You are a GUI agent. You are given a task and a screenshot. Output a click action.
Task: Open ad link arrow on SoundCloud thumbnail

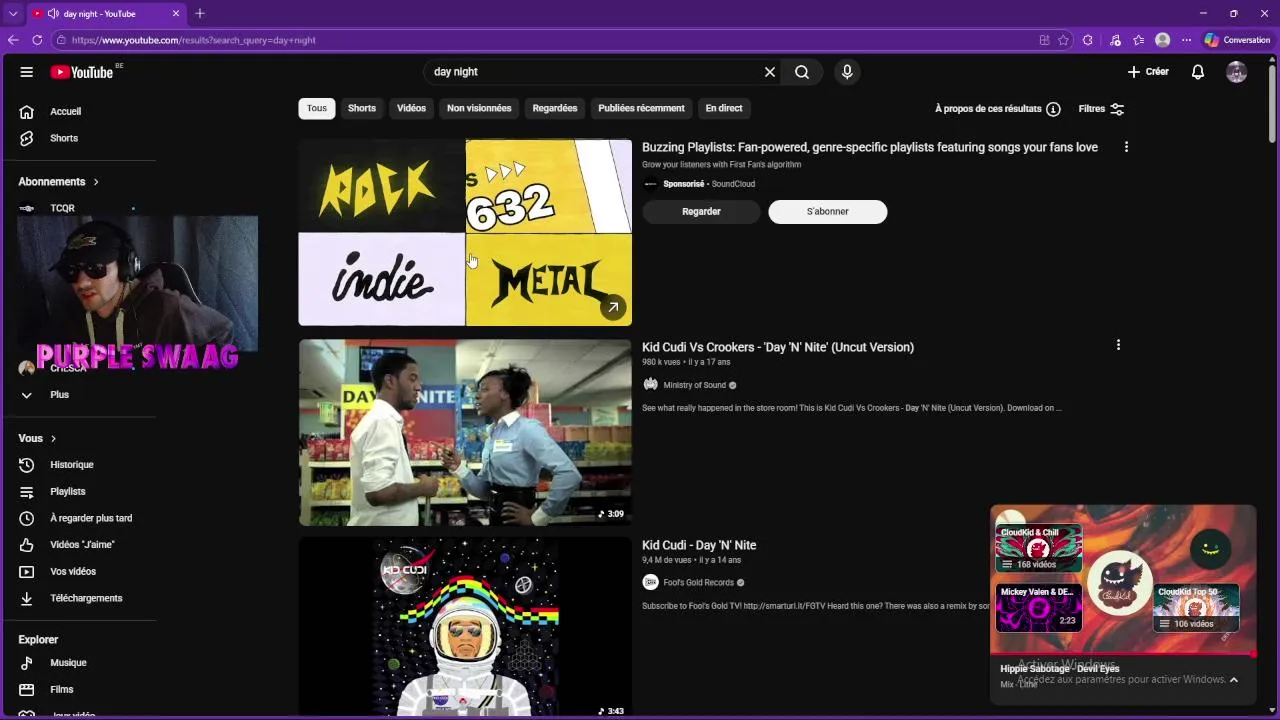613,308
